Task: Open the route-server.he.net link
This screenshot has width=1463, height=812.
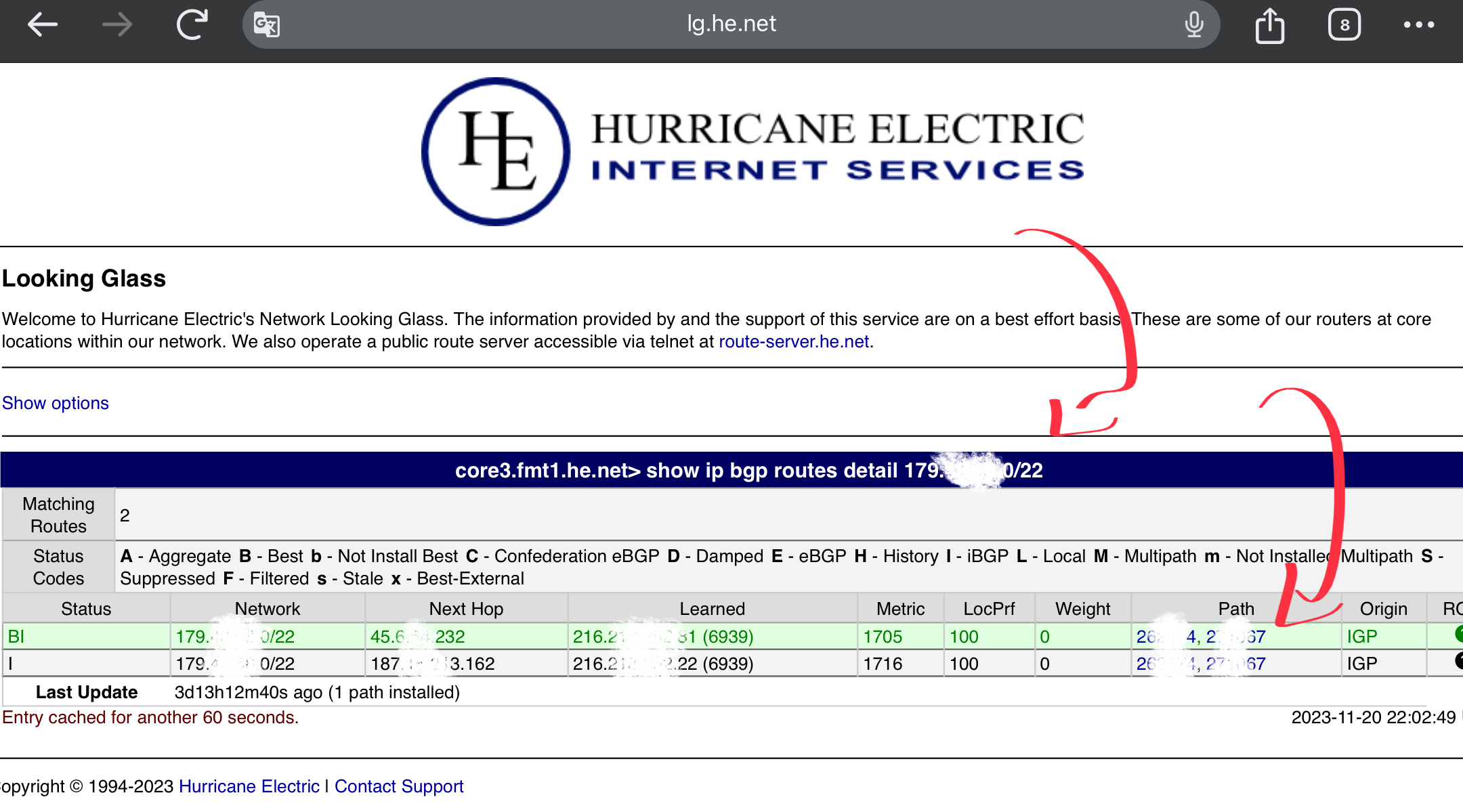Action: [x=794, y=341]
